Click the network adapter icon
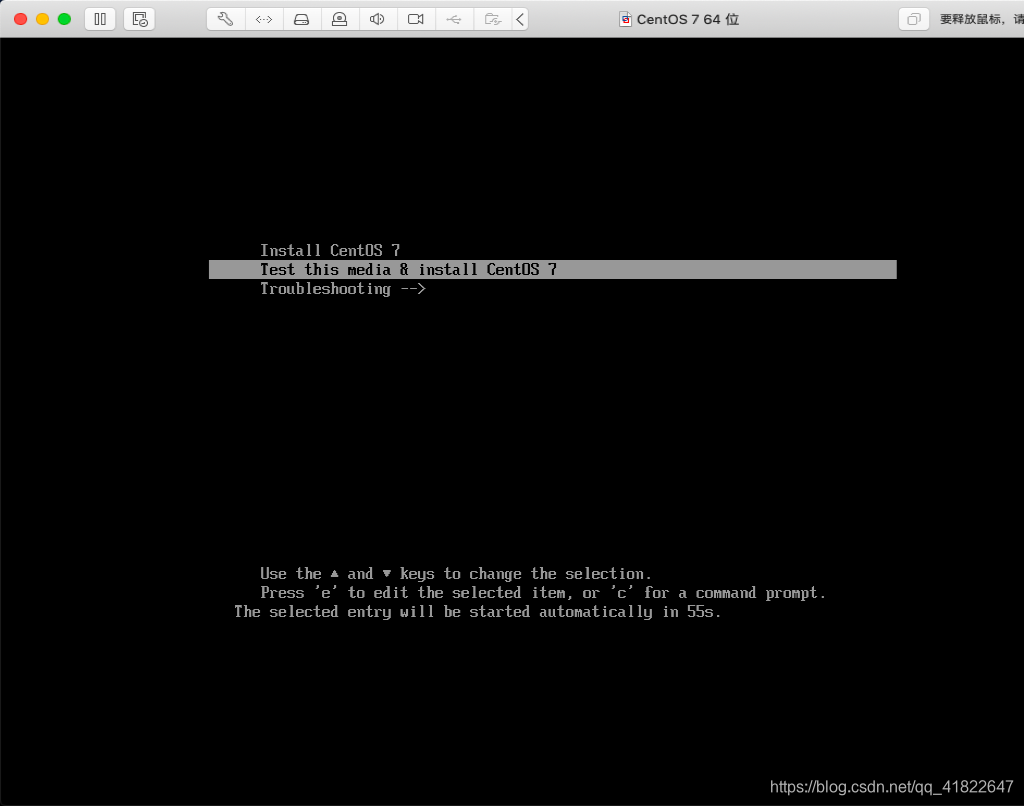This screenshot has height=806, width=1024. click(264, 19)
